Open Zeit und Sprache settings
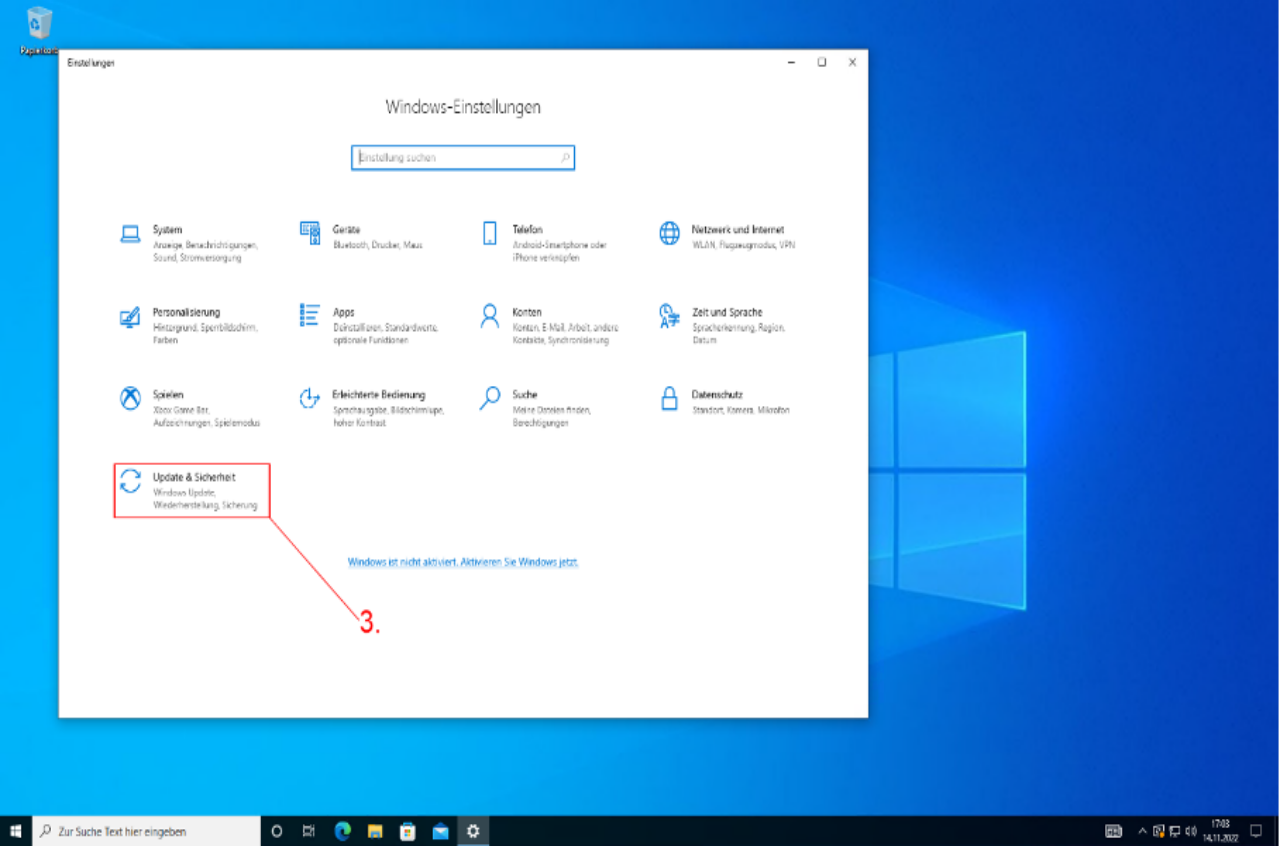The width and height of the screenshot is (1280, 846). coord(726,313)
